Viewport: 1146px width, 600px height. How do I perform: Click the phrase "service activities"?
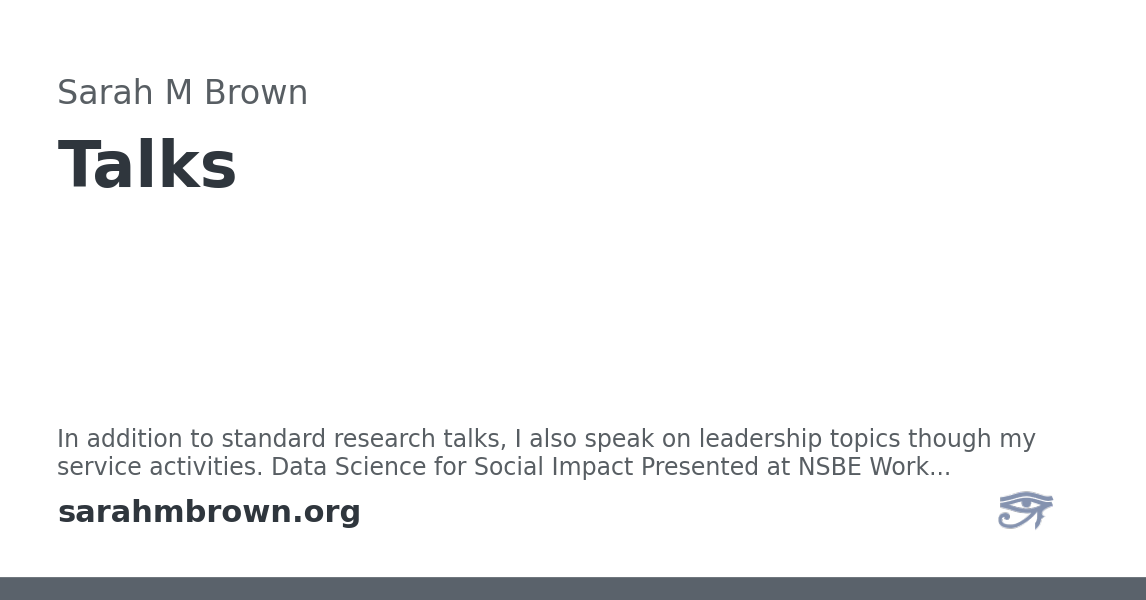click(159, 468)
